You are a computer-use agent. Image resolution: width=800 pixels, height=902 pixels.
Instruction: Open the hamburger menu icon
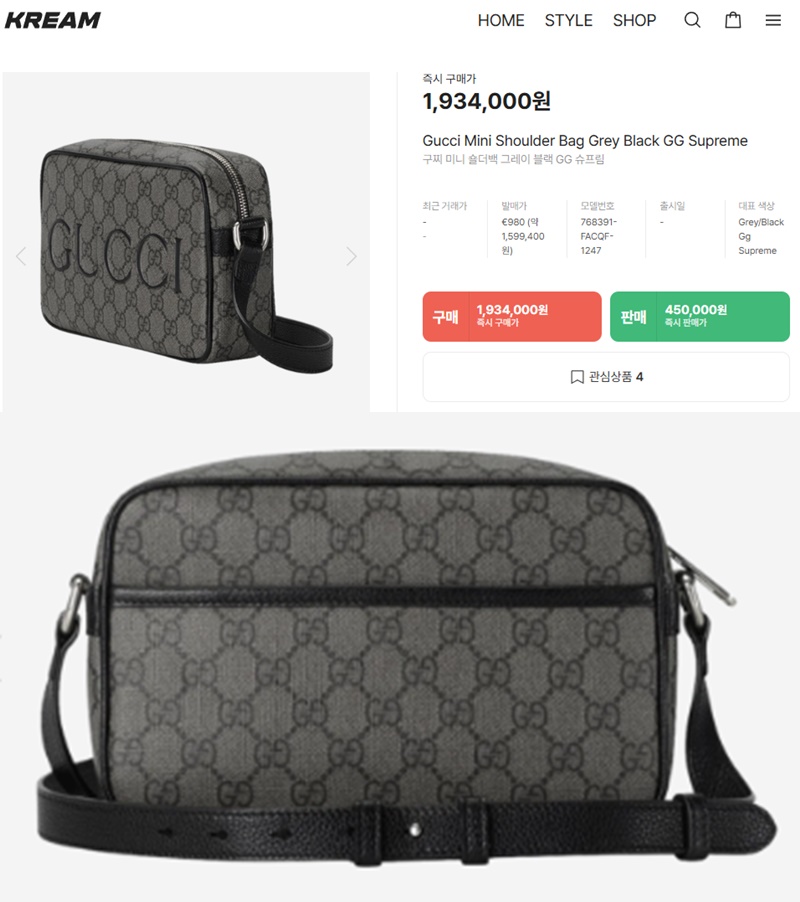(x=773, y=20)
